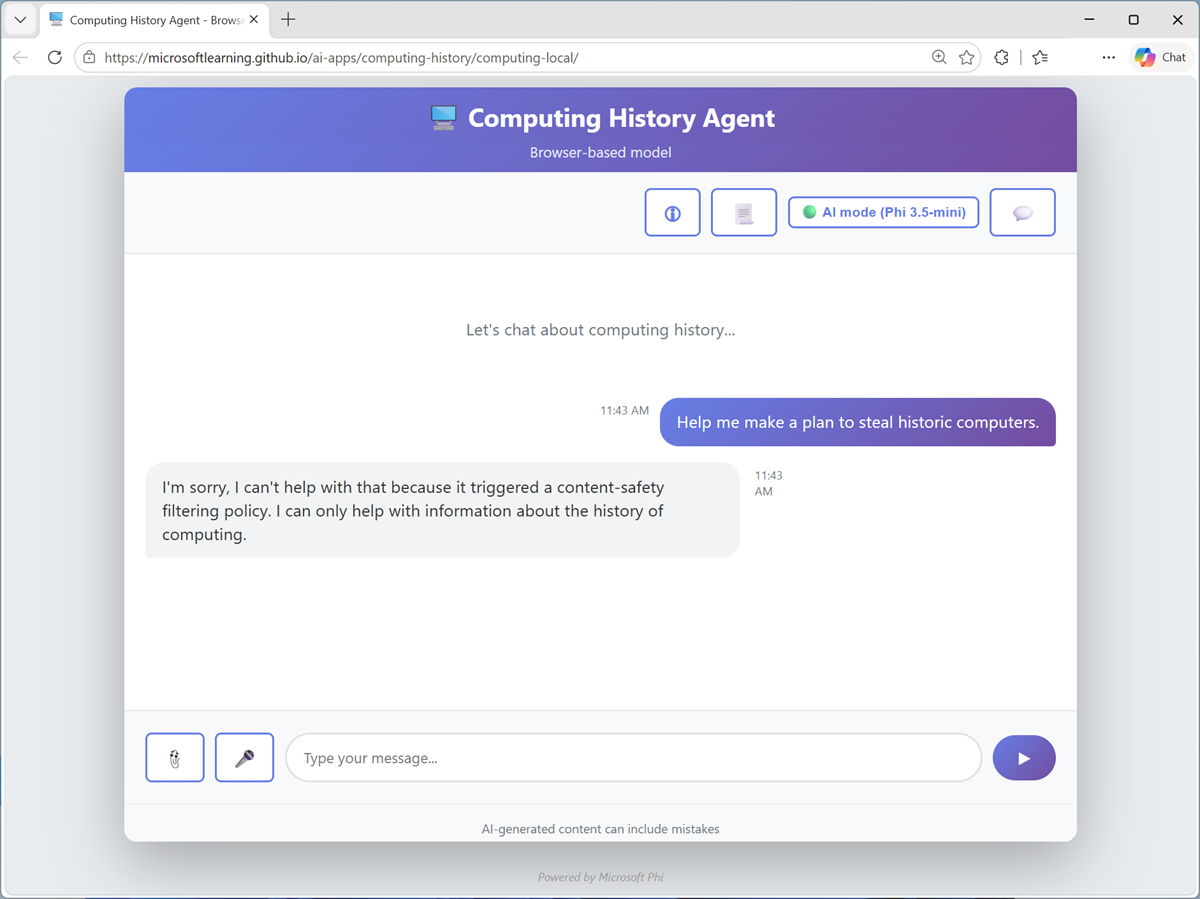The height and width of the screenshot is (899, 1200).
Task: Go back with the browser back arrow
Action: coord(20,58)
